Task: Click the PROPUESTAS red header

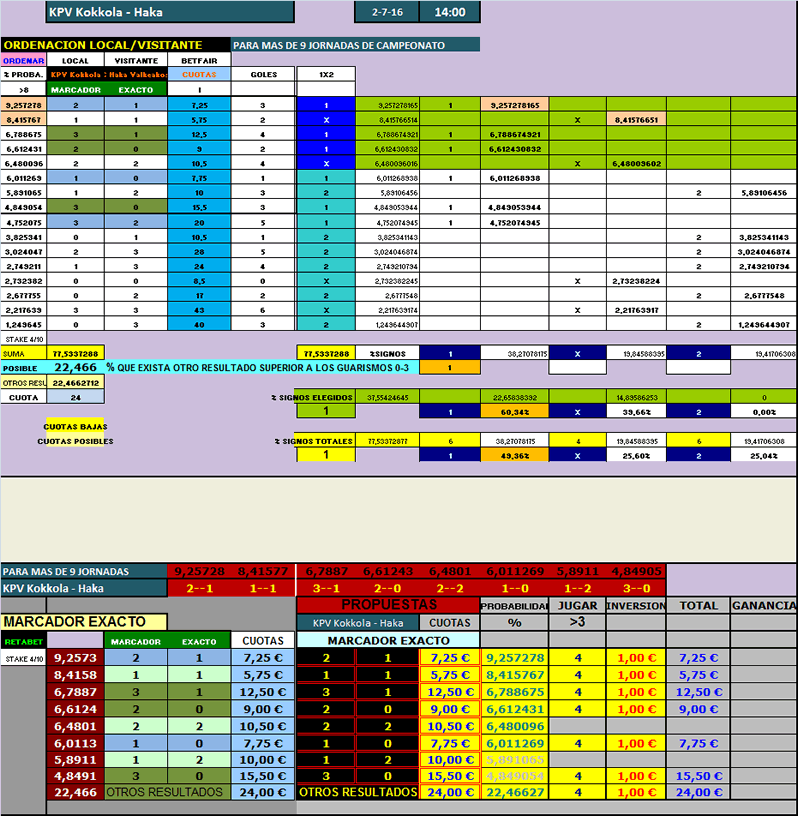Action: pyautogui.click(x=388, y=605)
